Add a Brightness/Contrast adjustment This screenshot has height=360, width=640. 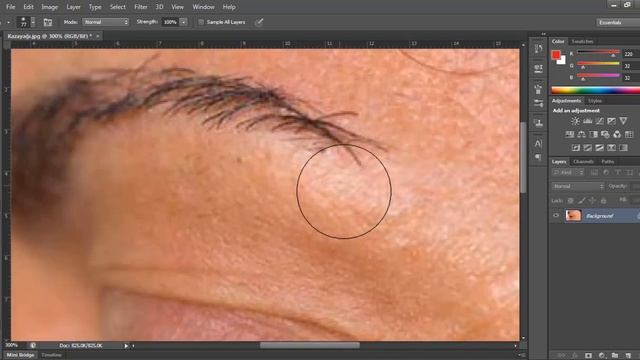[575, 121]
